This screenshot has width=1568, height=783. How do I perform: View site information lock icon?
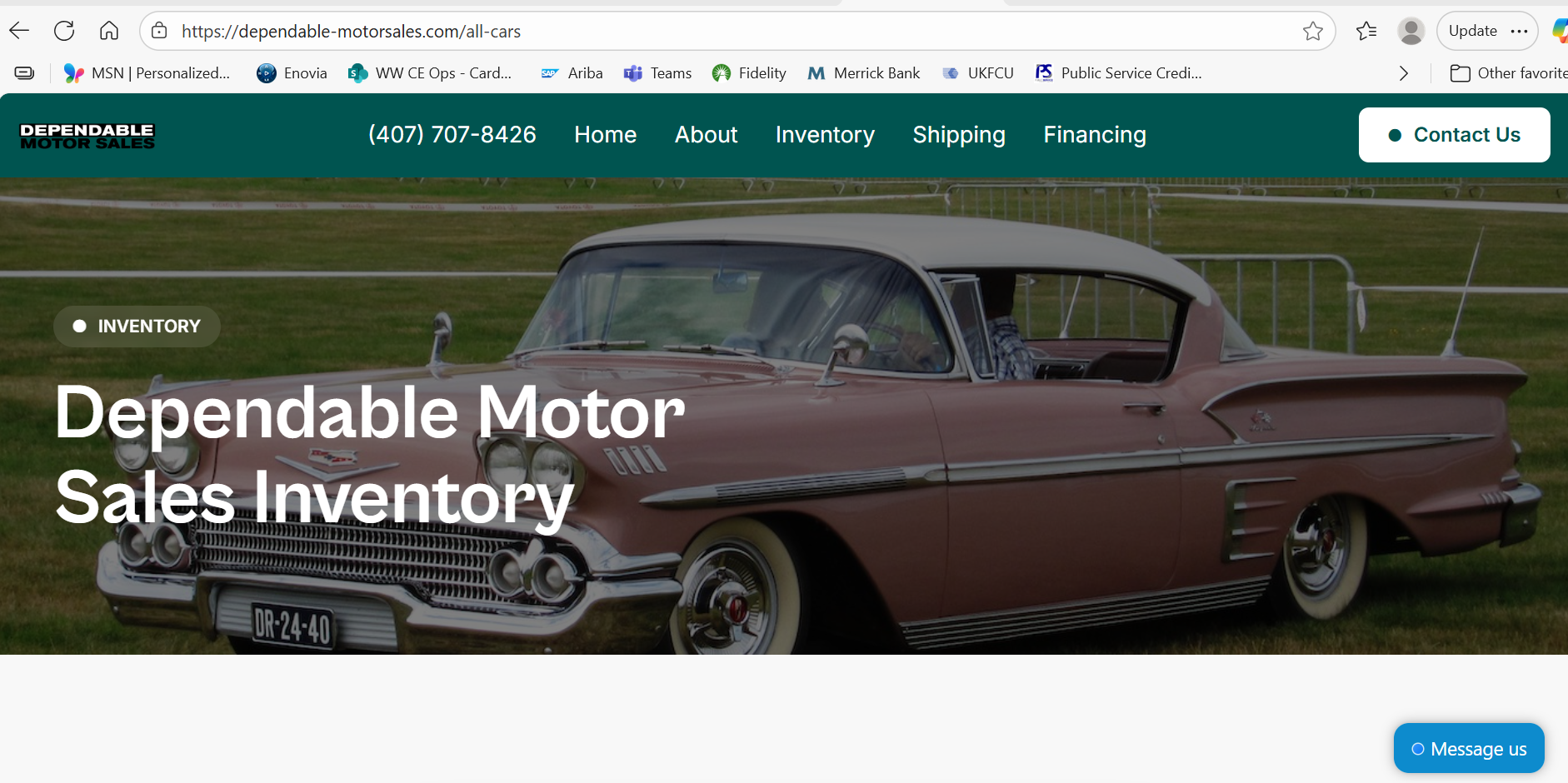click(159, 32)
